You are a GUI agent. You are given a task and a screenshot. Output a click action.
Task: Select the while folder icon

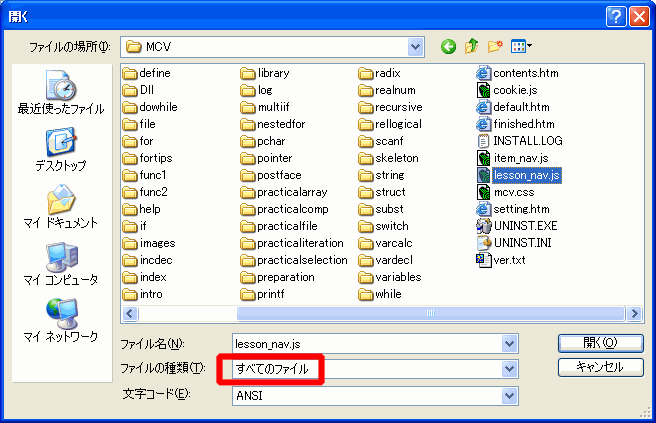click(366, 295)
